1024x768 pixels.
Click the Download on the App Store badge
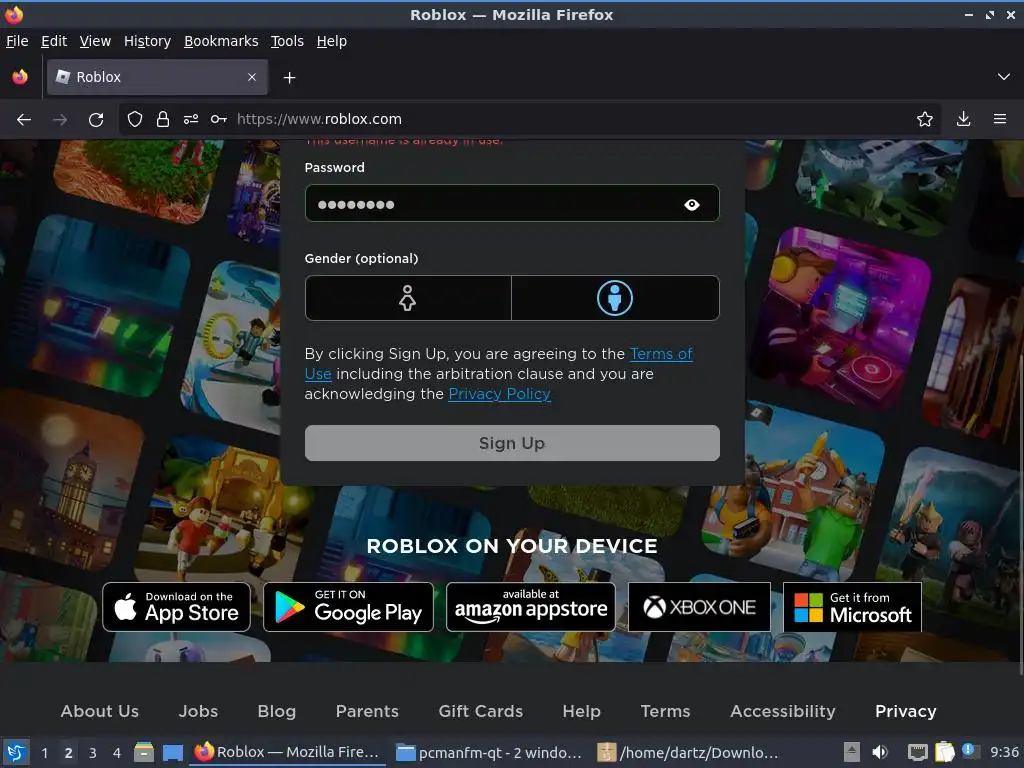coord(176,607)
